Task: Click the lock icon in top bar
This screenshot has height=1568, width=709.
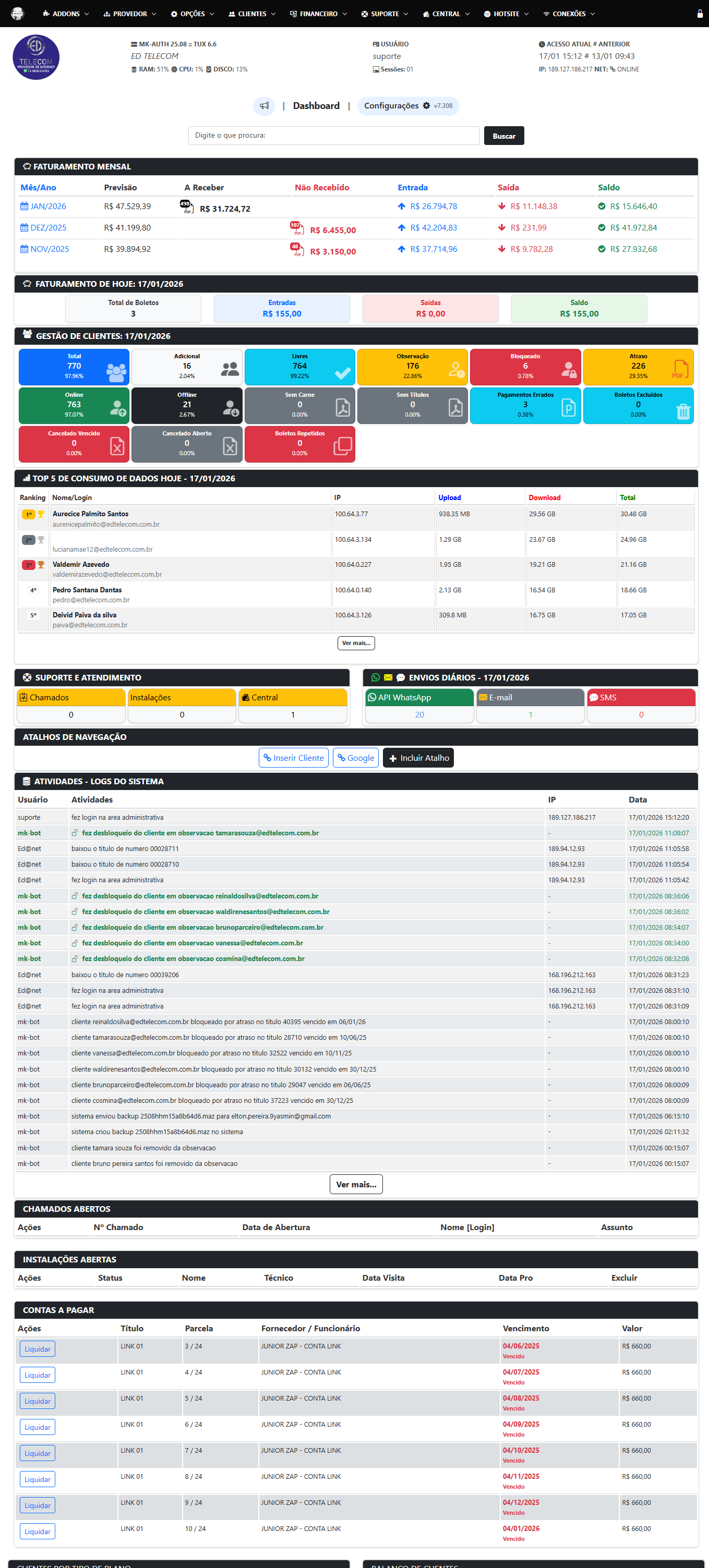Action: coord(699,14)
